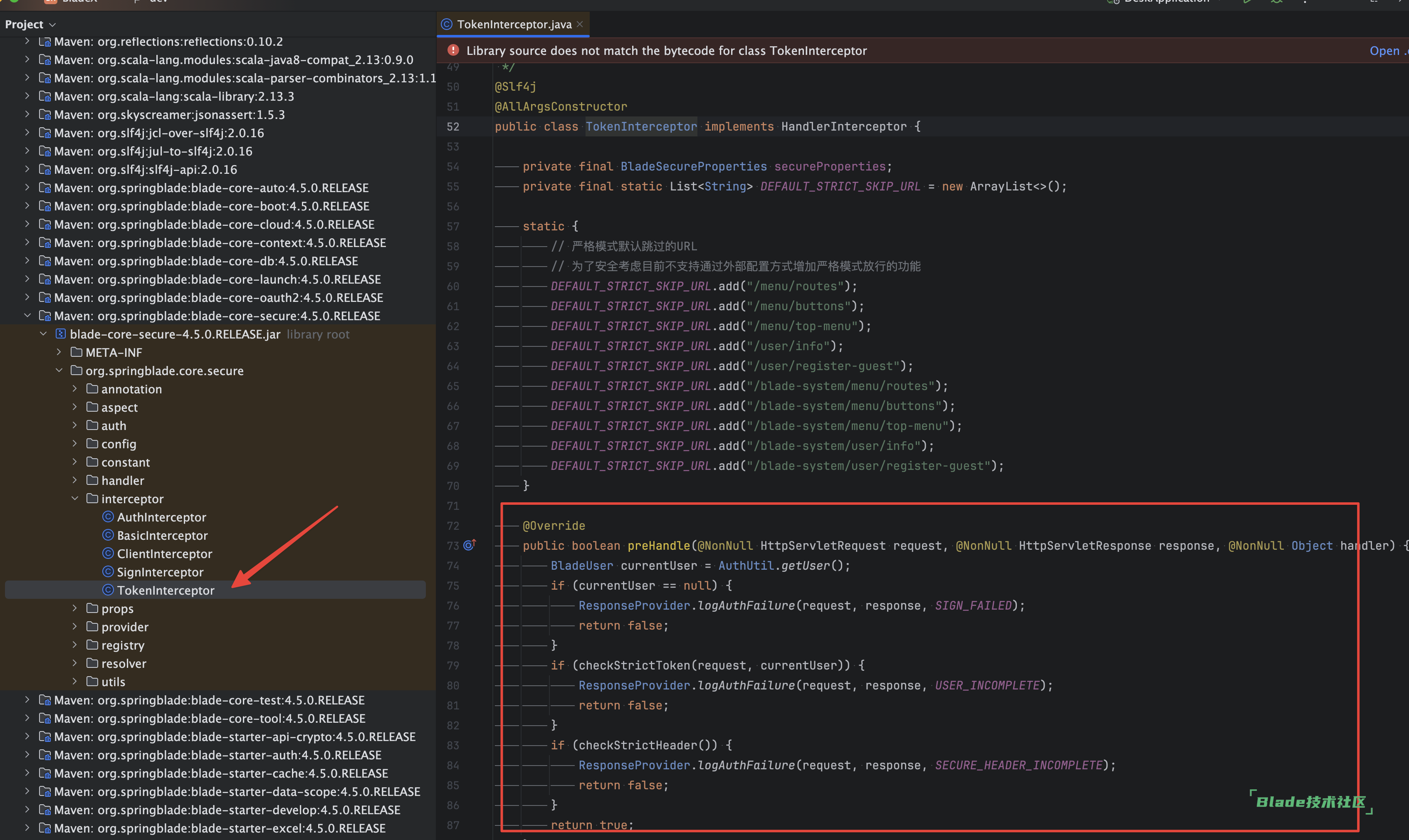1409x840 pixels.
Task: Switch to TokenInterceptor.java editor tab
Action: pos(514,24)
